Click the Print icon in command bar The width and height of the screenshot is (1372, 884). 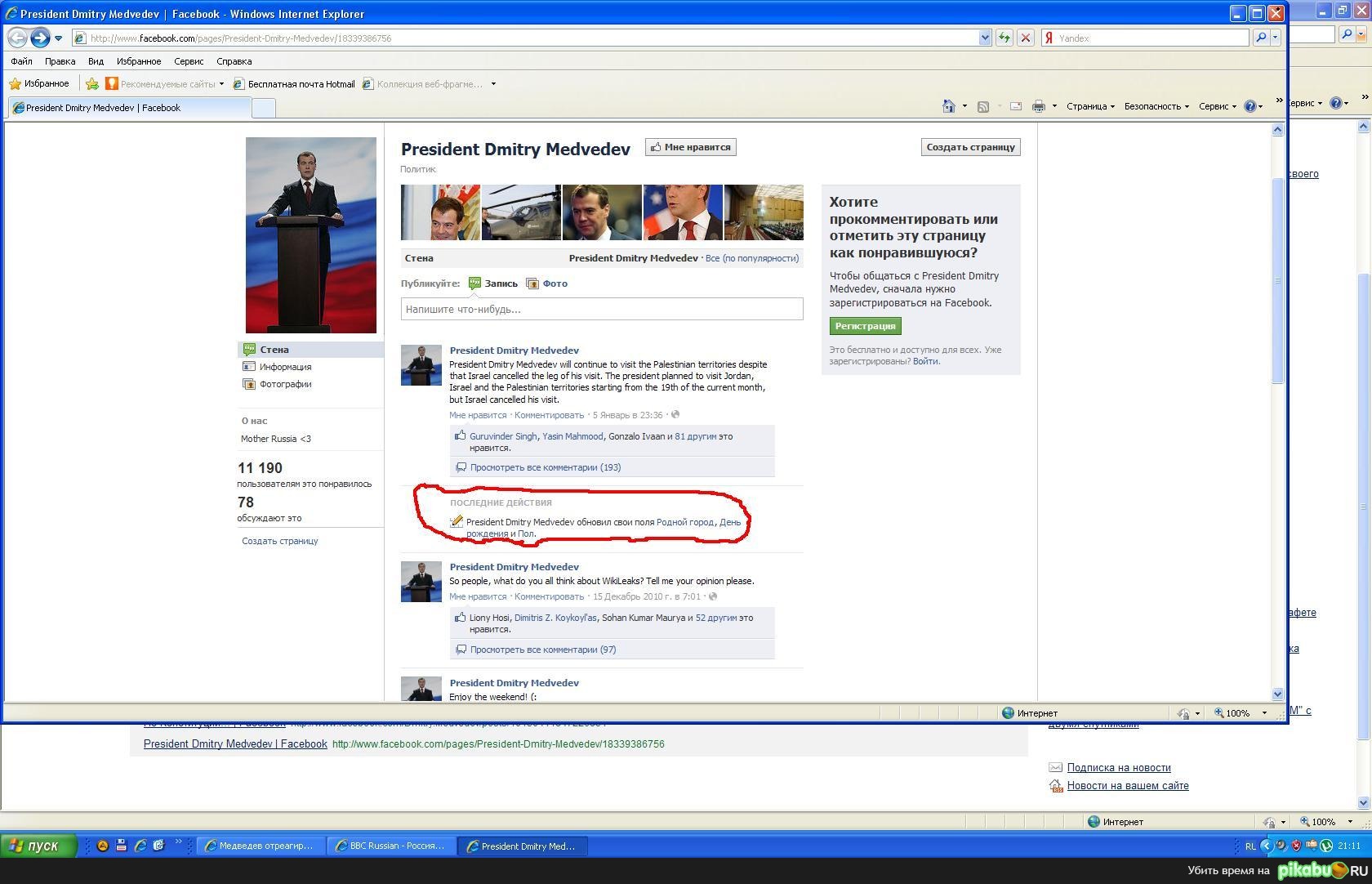(1038, 106)
